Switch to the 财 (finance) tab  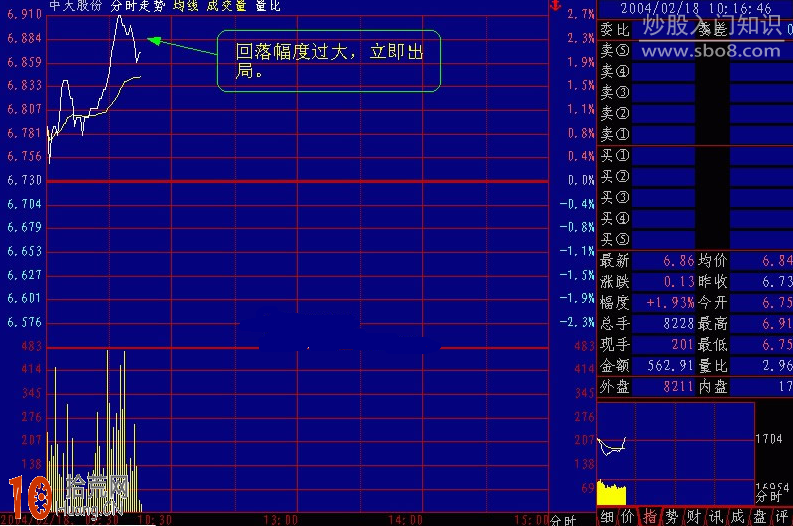693,517
